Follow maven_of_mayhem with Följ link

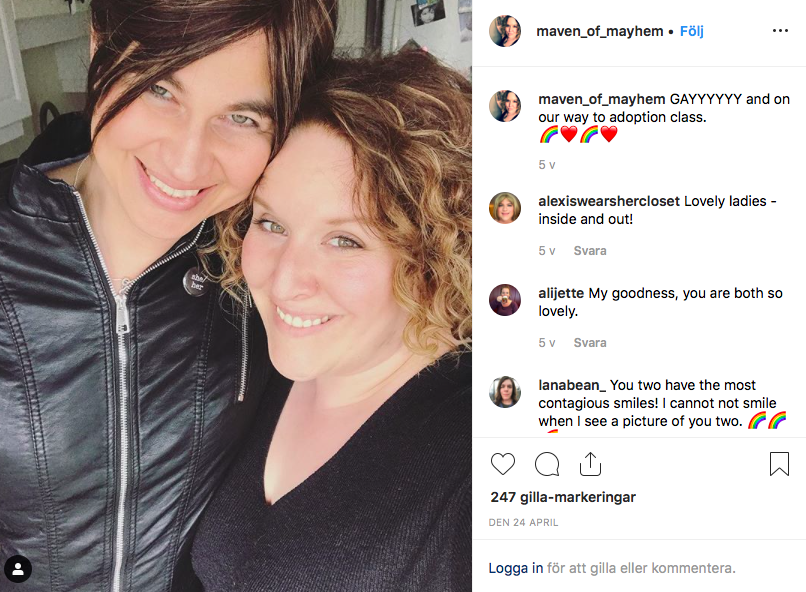(691, 31)
